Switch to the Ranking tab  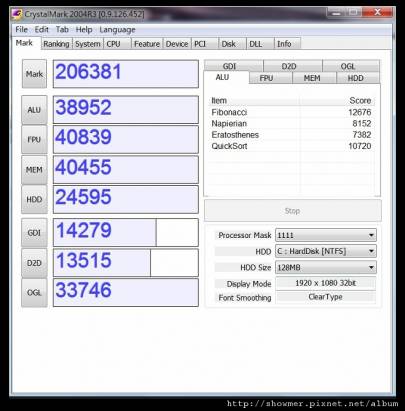[x=56, y=44]
